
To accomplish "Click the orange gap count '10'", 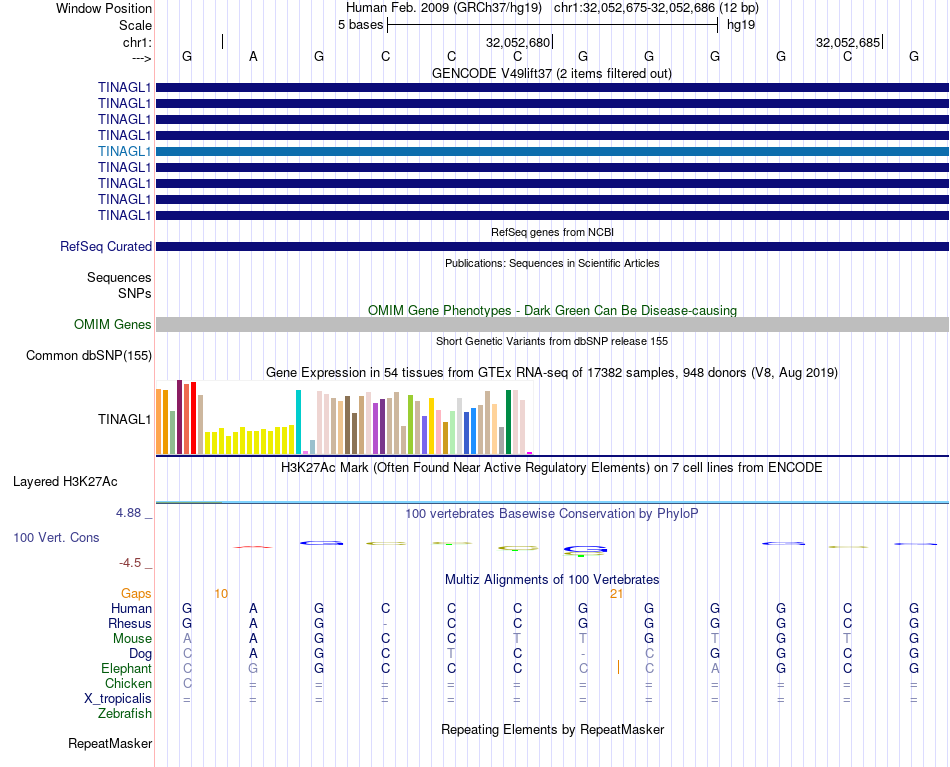I will click(221, 594).
